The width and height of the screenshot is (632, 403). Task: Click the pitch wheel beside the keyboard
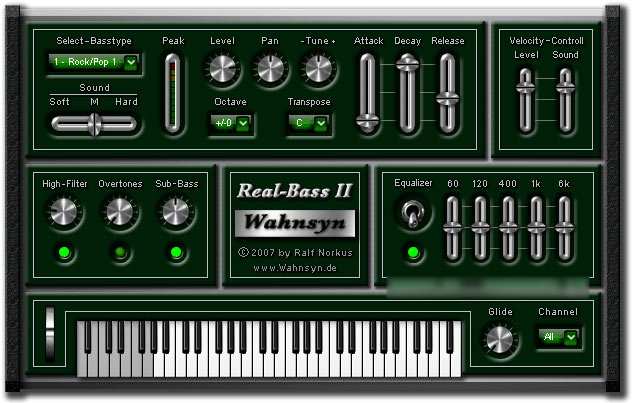click(x=50, y=334)
